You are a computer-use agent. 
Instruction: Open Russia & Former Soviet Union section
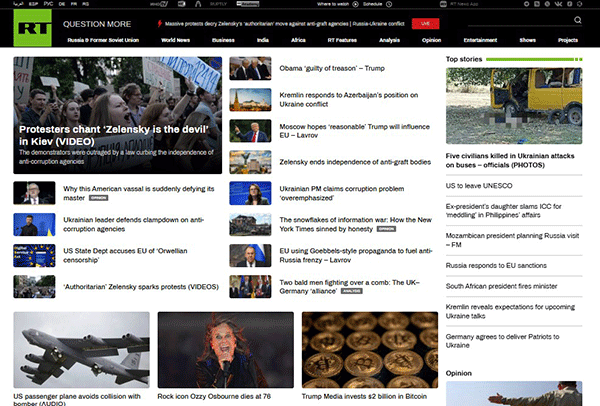103,40
